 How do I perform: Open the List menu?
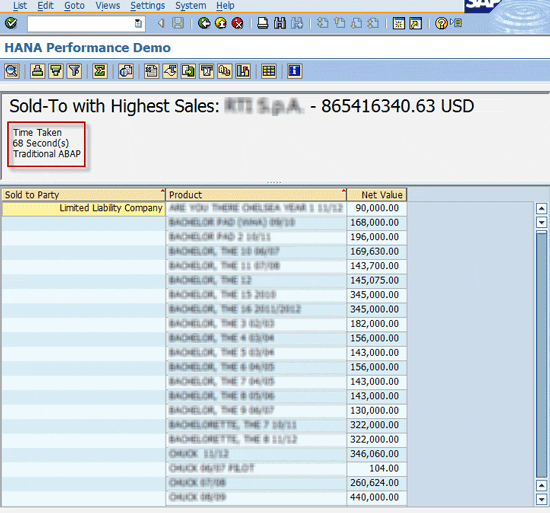tap(20, 6)
